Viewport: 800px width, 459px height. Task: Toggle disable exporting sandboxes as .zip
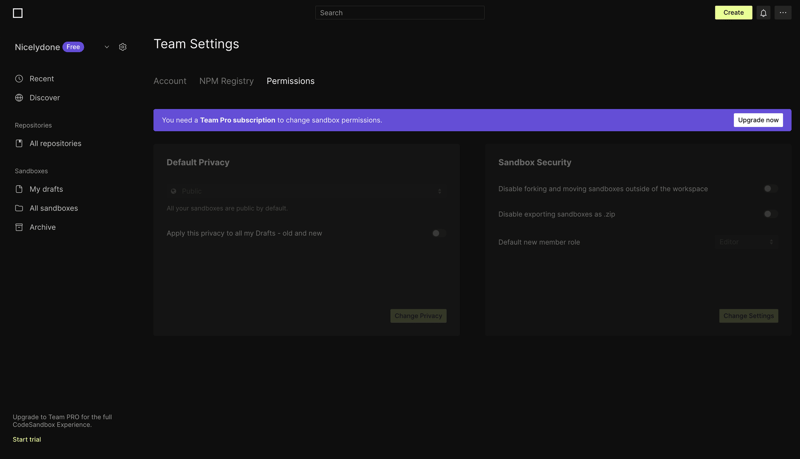(x=770, y=214)
